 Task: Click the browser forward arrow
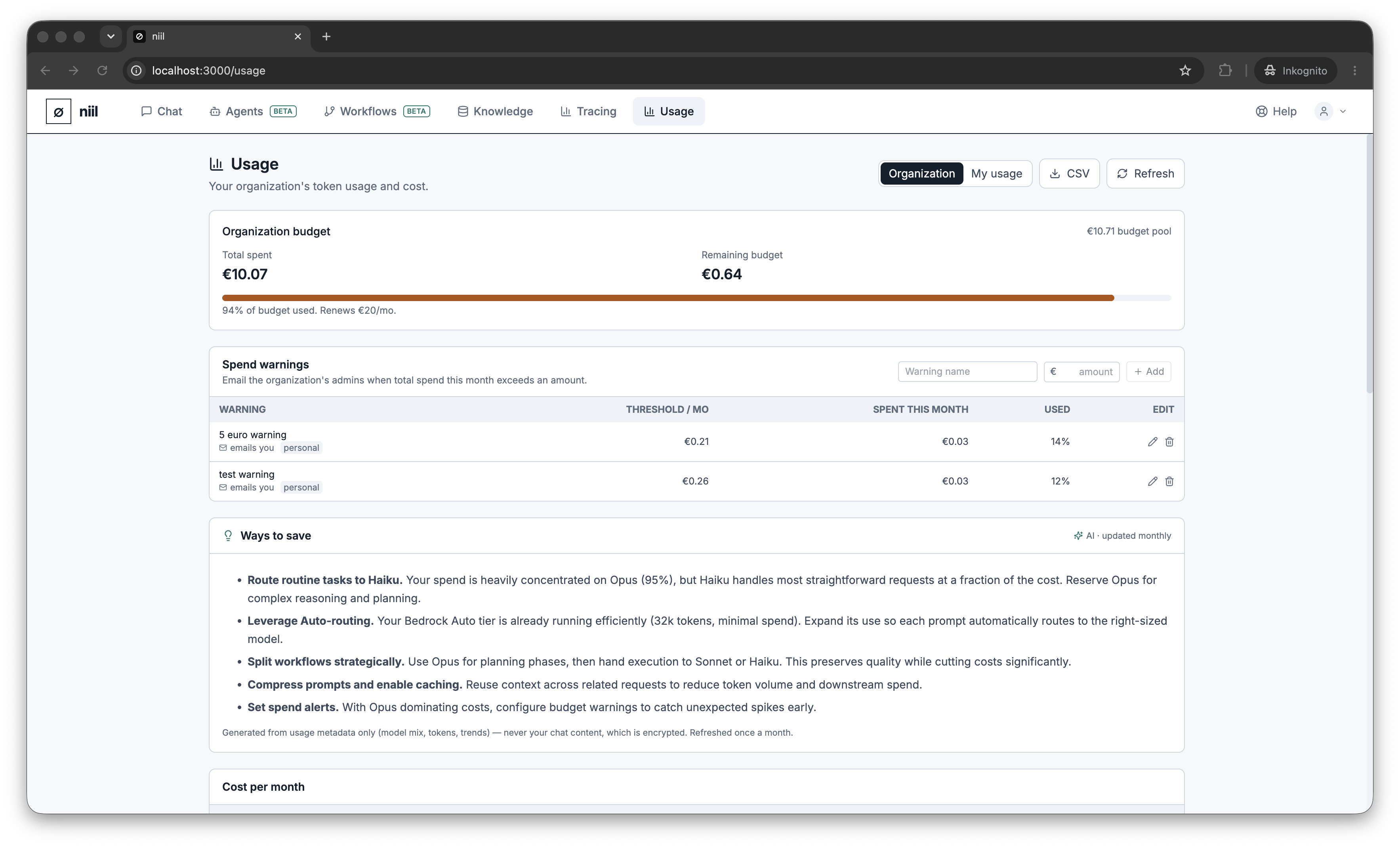(73, 71)
